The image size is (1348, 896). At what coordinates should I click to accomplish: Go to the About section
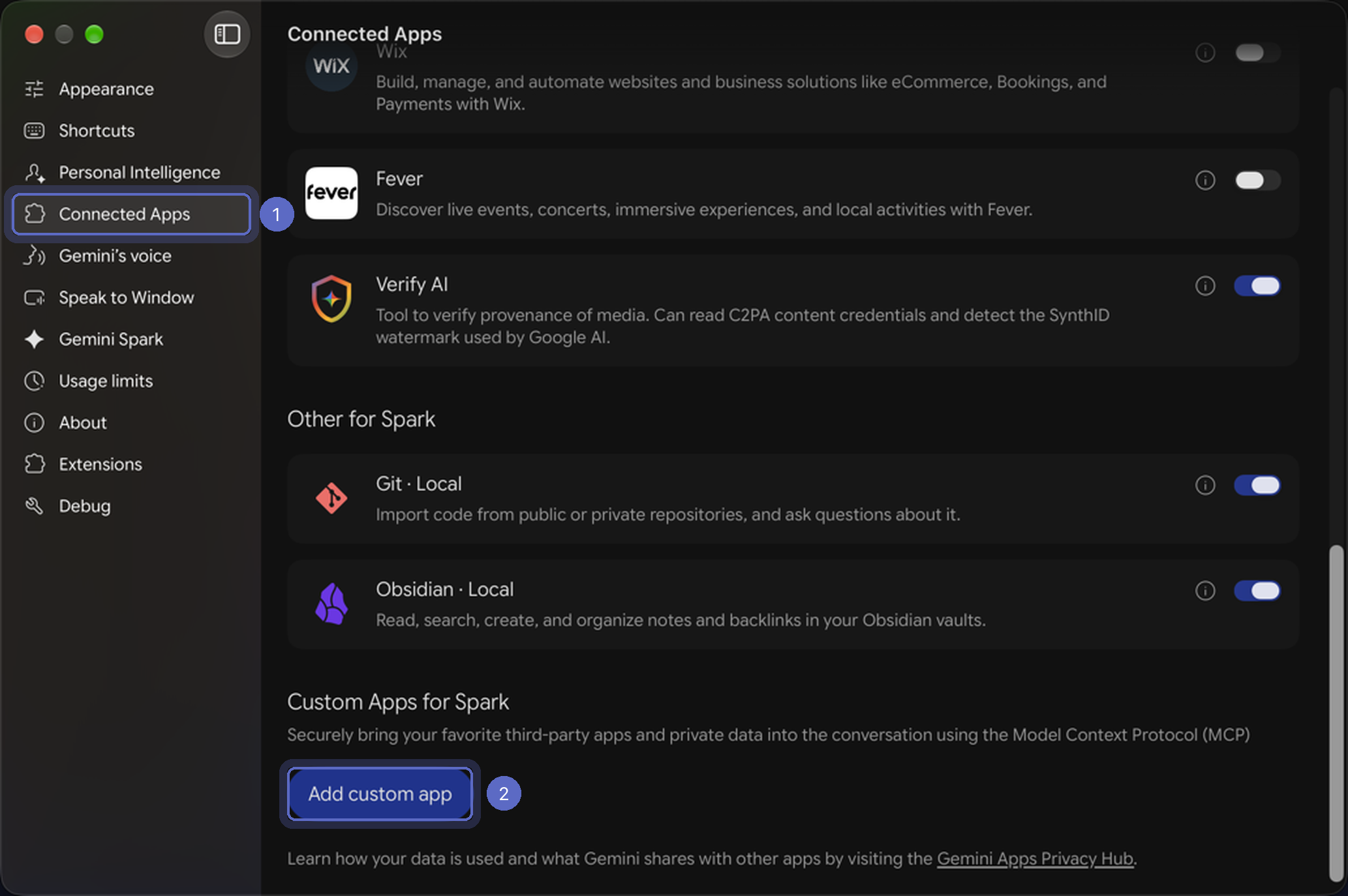point(130,423)
